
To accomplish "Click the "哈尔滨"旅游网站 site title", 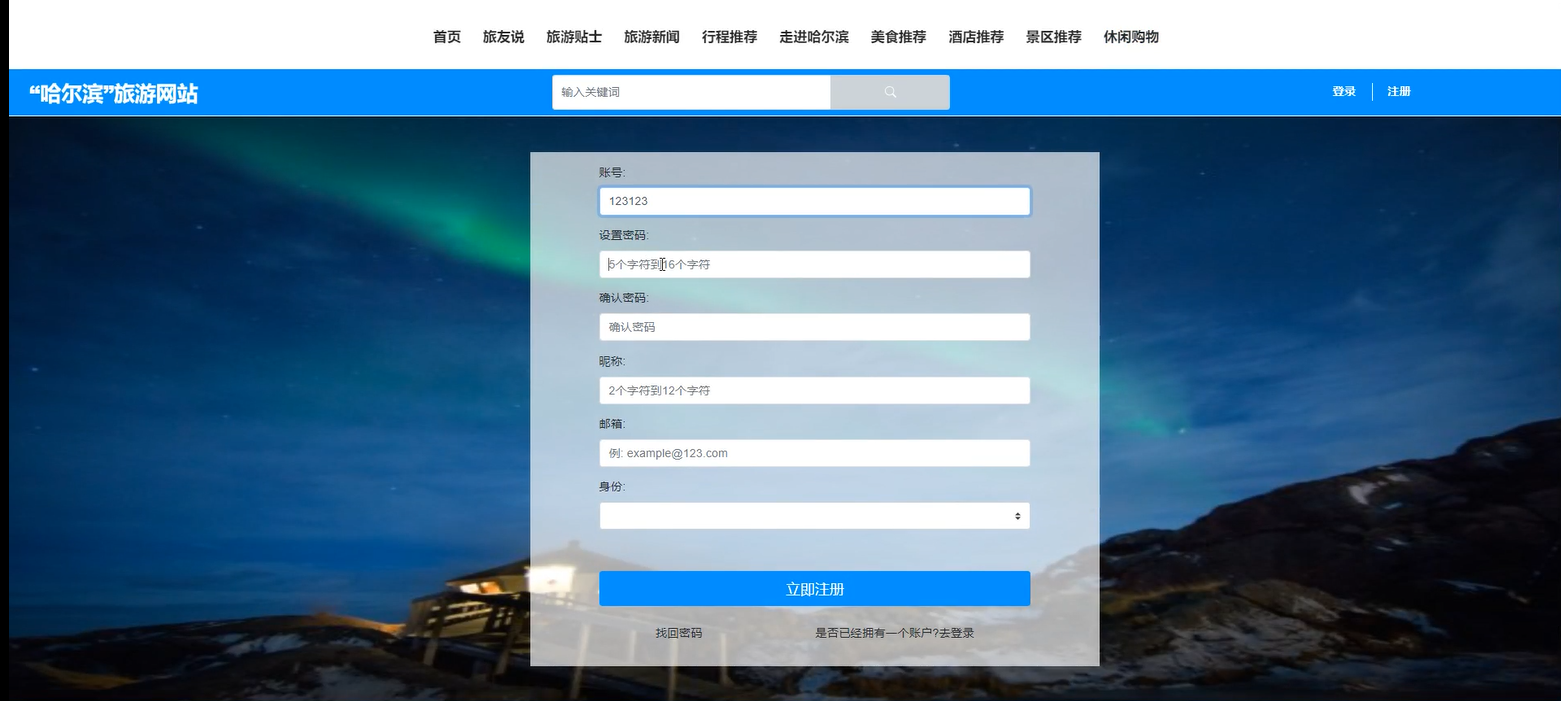I will pos(113,94).
